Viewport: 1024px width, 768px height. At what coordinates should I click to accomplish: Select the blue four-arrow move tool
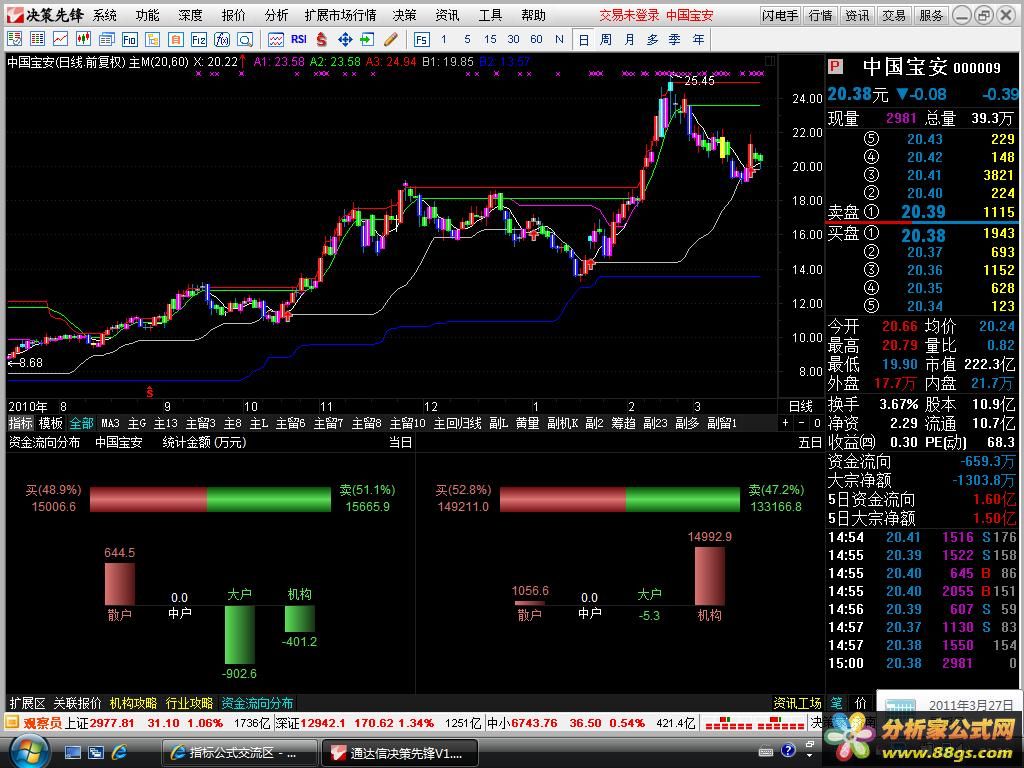(x=345, y=40)
